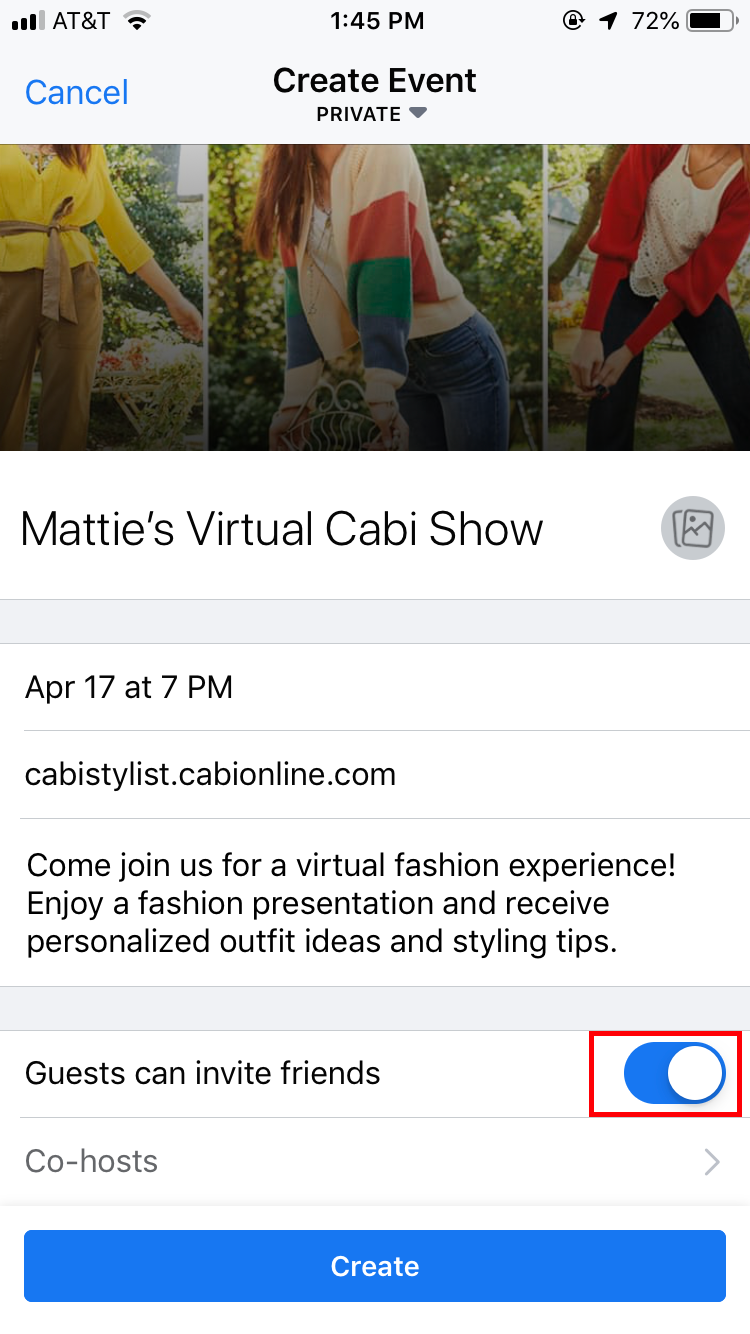This screenshot has width=750, height=1334.
Task: Tap the AT&T carrier label
Action: 81,20
